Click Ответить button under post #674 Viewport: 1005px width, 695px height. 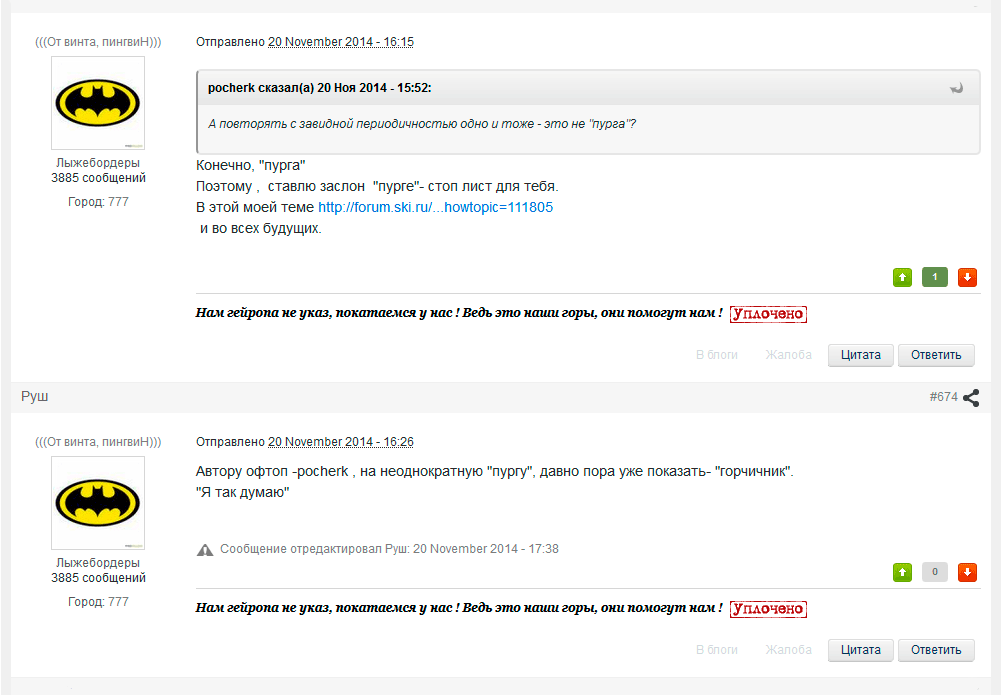(936, 650)
